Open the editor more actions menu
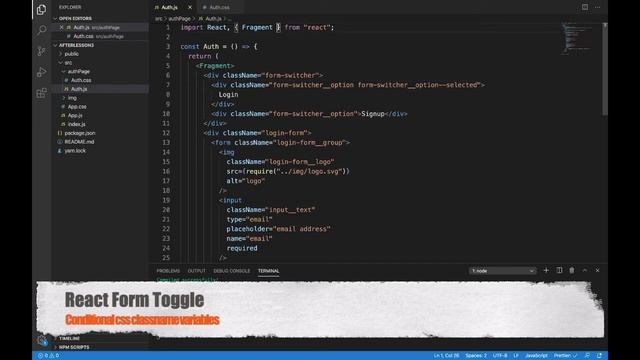This screenshot has width=640, height=360. tap(598, 7)
